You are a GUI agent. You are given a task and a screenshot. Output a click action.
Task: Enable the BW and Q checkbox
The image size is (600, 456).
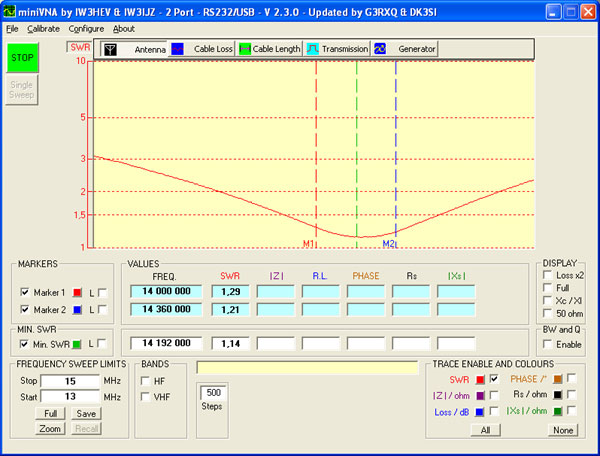point(548,344)
